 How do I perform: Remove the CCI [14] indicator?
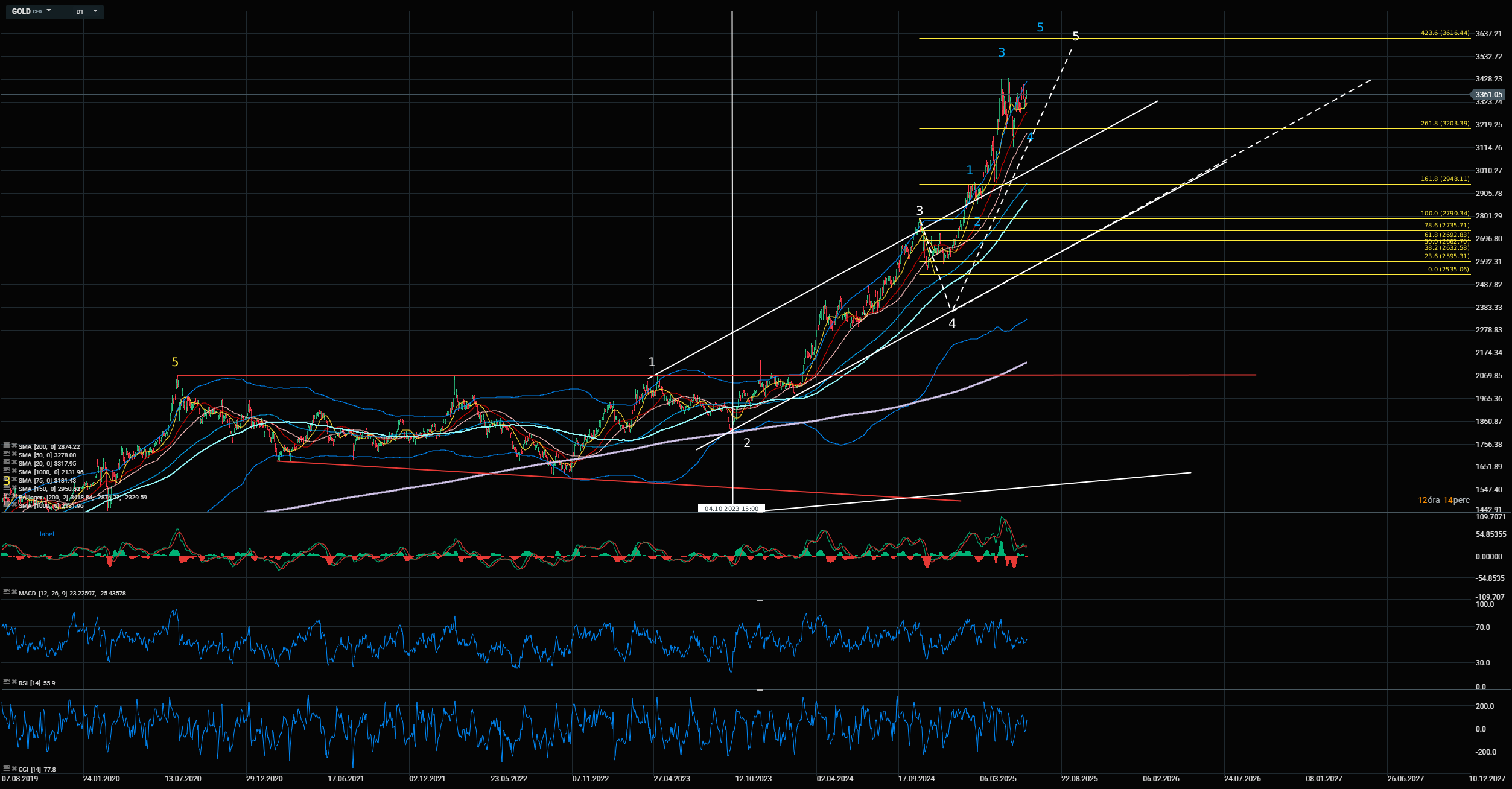pyautogui.click(x=14, y=768)
